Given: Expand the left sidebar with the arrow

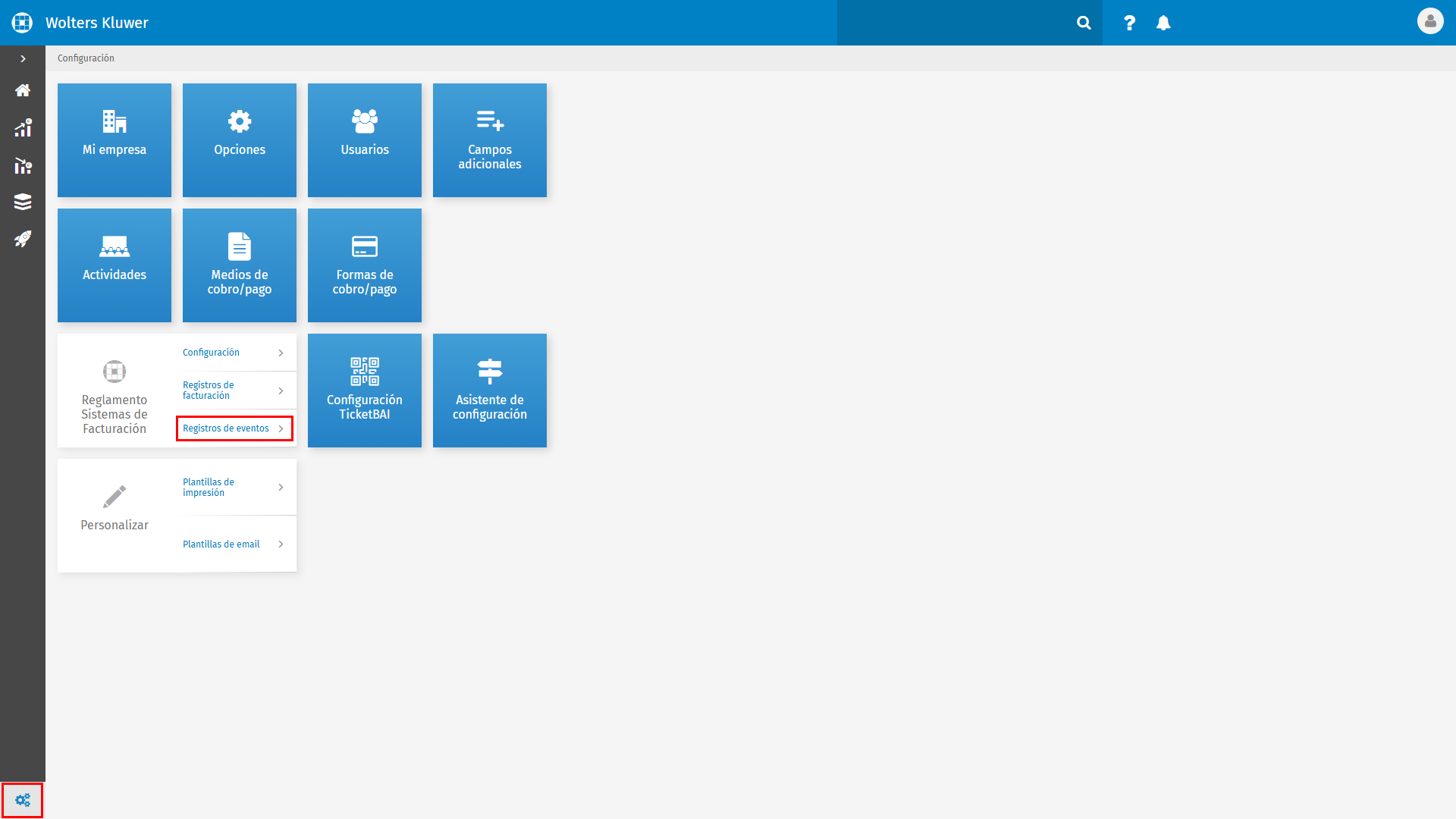Looking at the screenshot, I should point(23,58).
